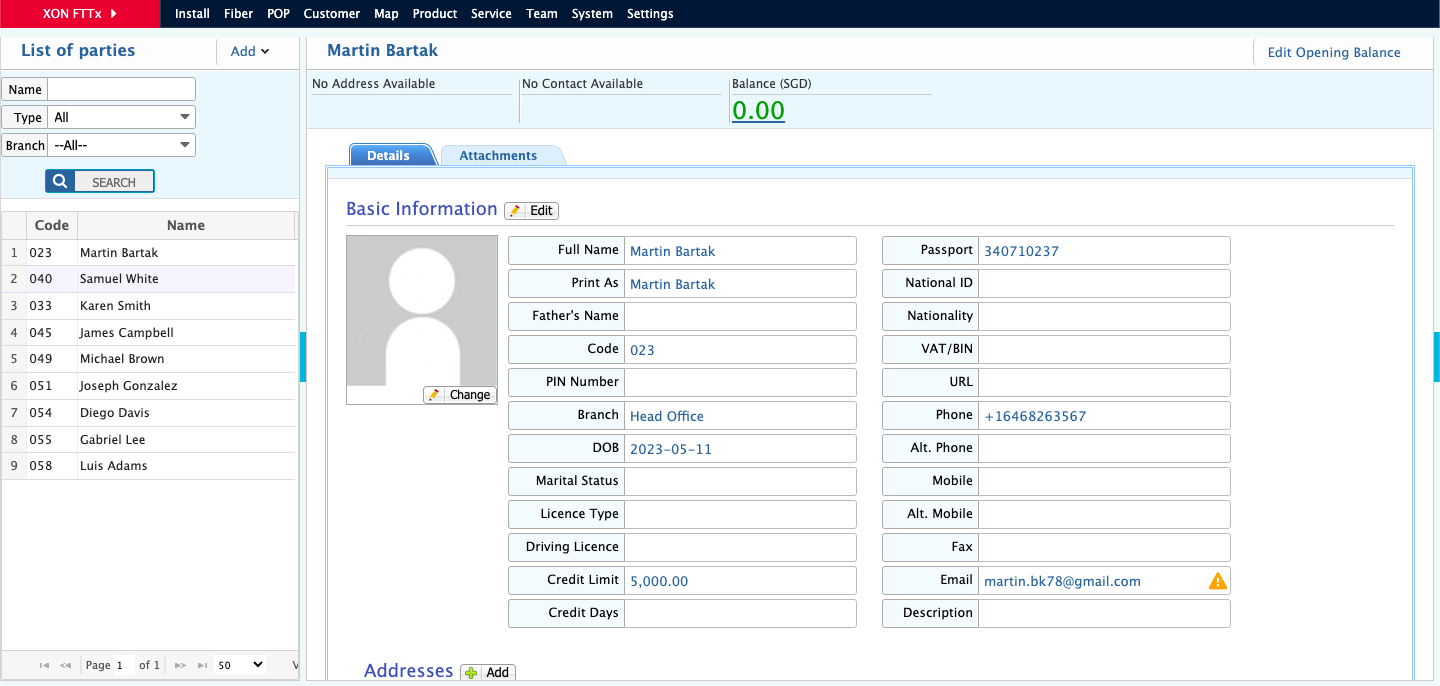Open the Branch filter dropdown
The image size is (1440, 686).
(x=121, y=145)
